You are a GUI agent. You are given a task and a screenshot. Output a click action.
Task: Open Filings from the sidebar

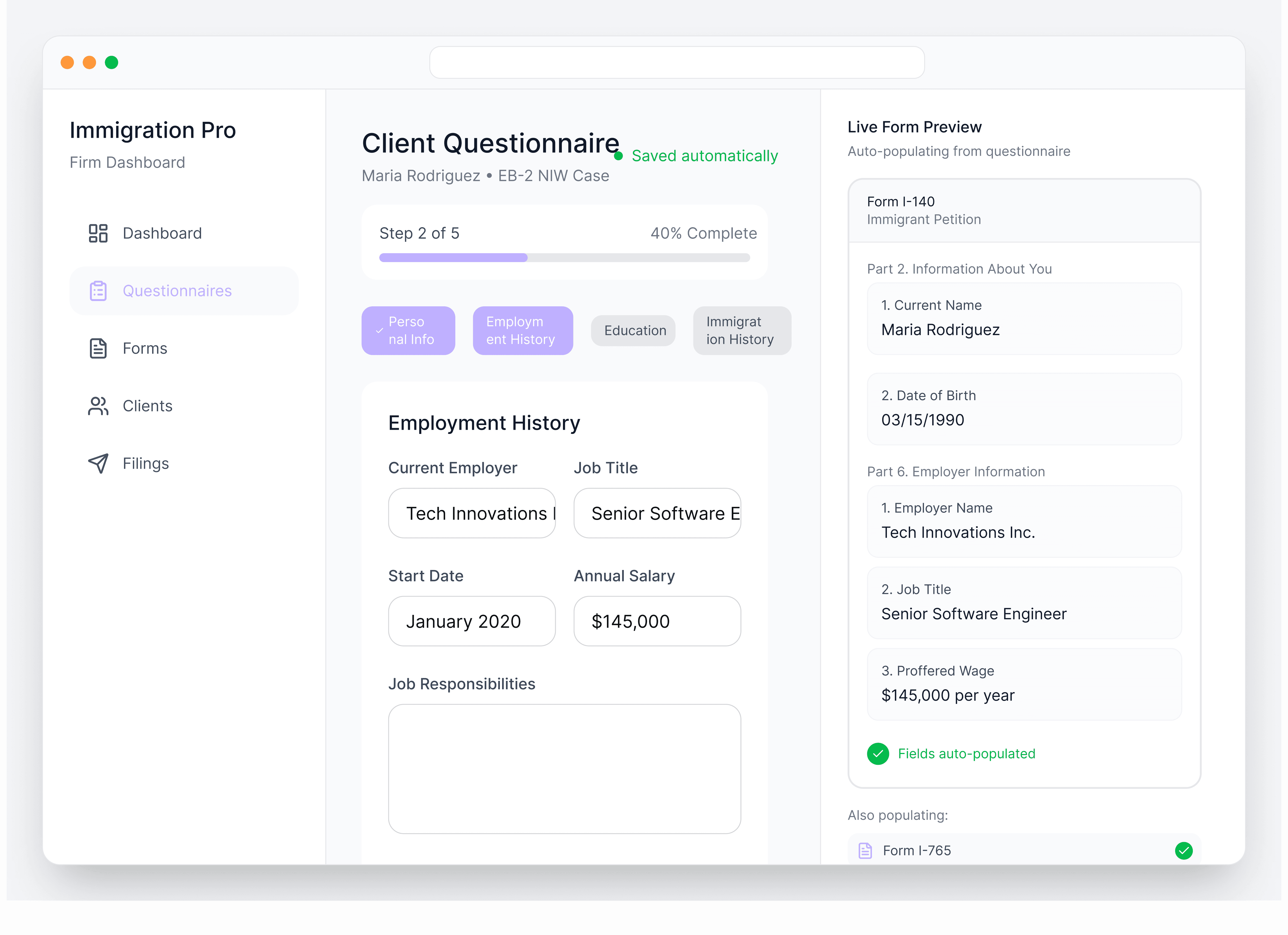(x=146, y=463)
